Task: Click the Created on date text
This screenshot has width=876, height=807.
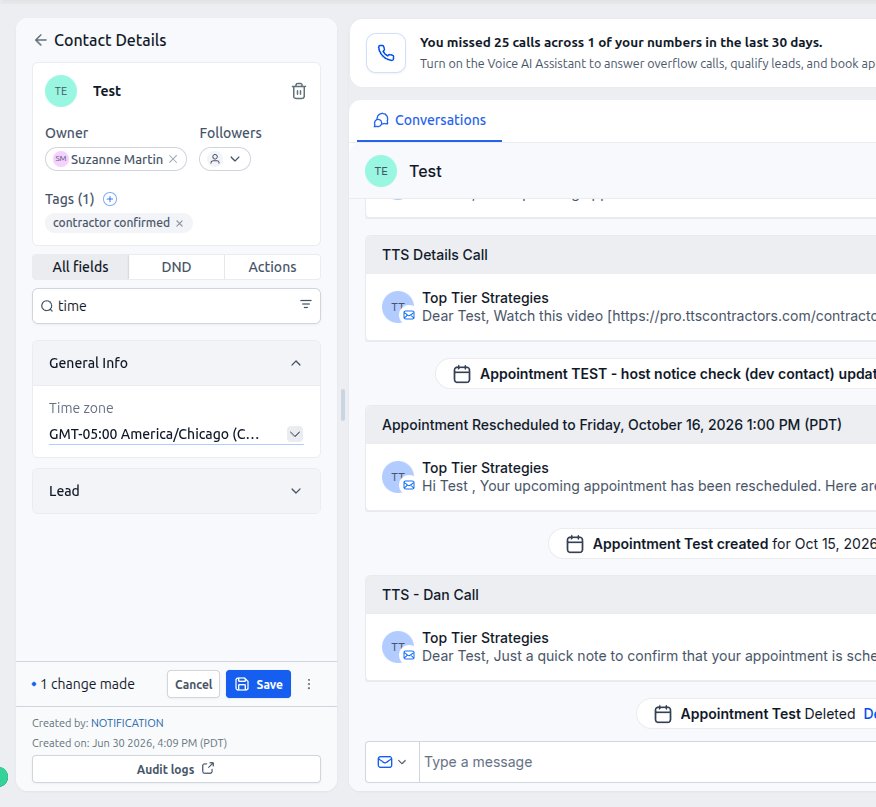Action: (x=130, y=743)
